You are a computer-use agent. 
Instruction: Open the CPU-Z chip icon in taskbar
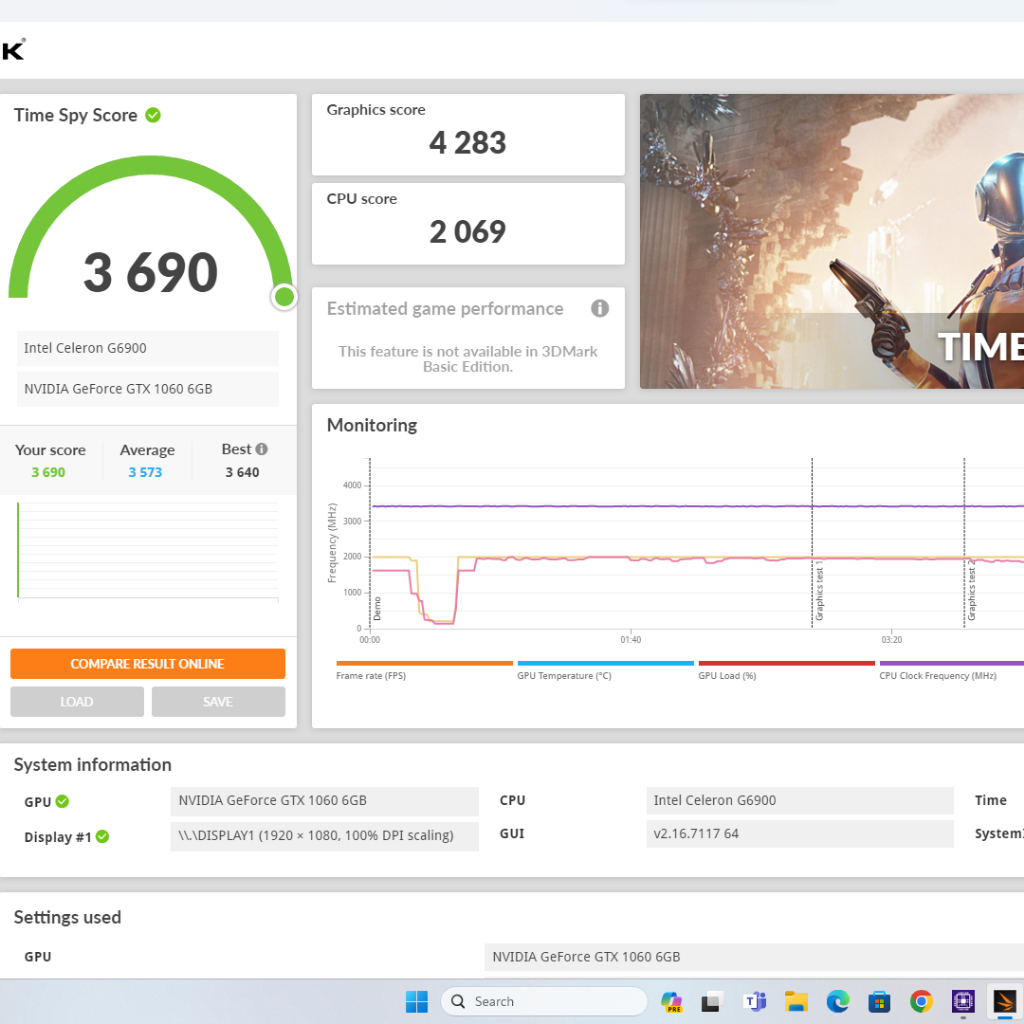(x=963, y=1001)
